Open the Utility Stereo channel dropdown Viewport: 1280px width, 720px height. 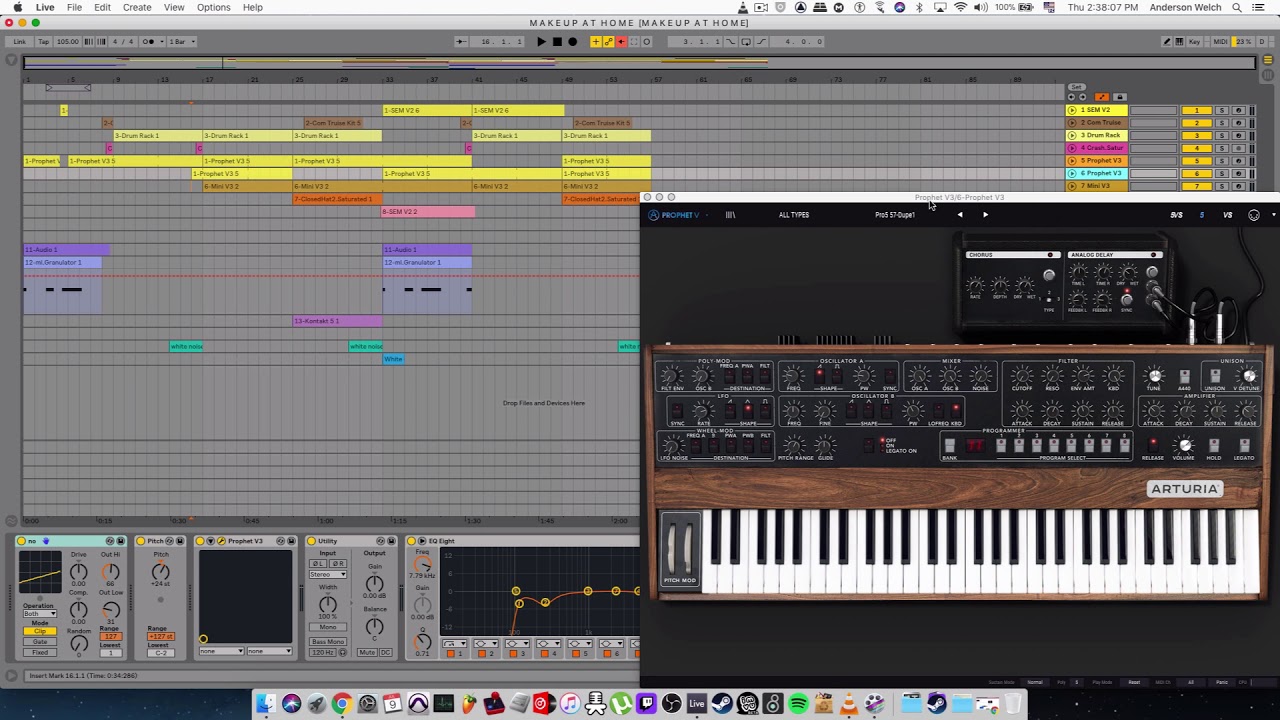click(x=328, y=574)
